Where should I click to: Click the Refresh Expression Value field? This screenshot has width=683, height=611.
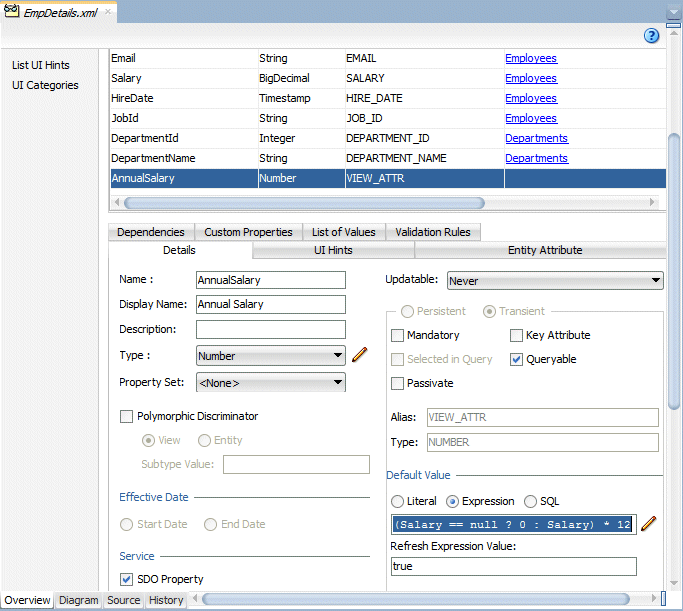[514, 567]
